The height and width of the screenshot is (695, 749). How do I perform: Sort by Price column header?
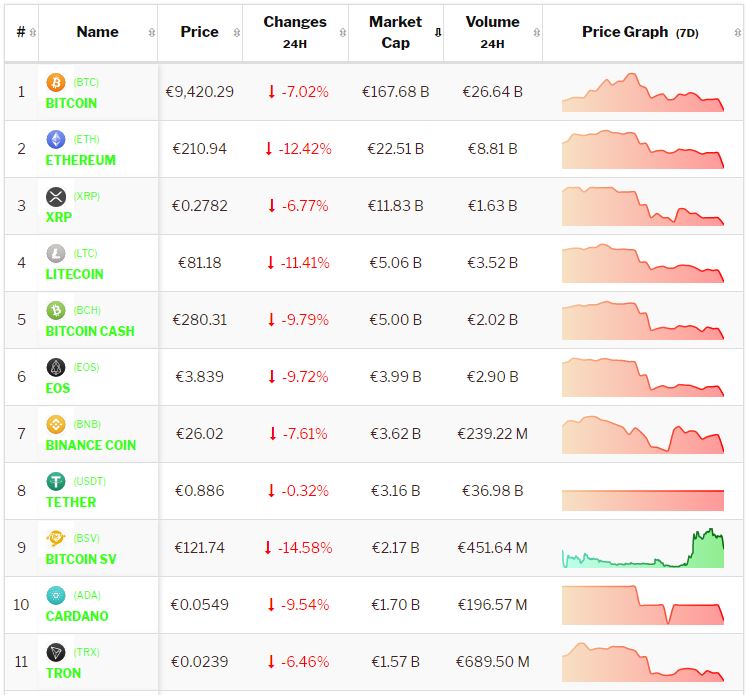tap(200, 32)
